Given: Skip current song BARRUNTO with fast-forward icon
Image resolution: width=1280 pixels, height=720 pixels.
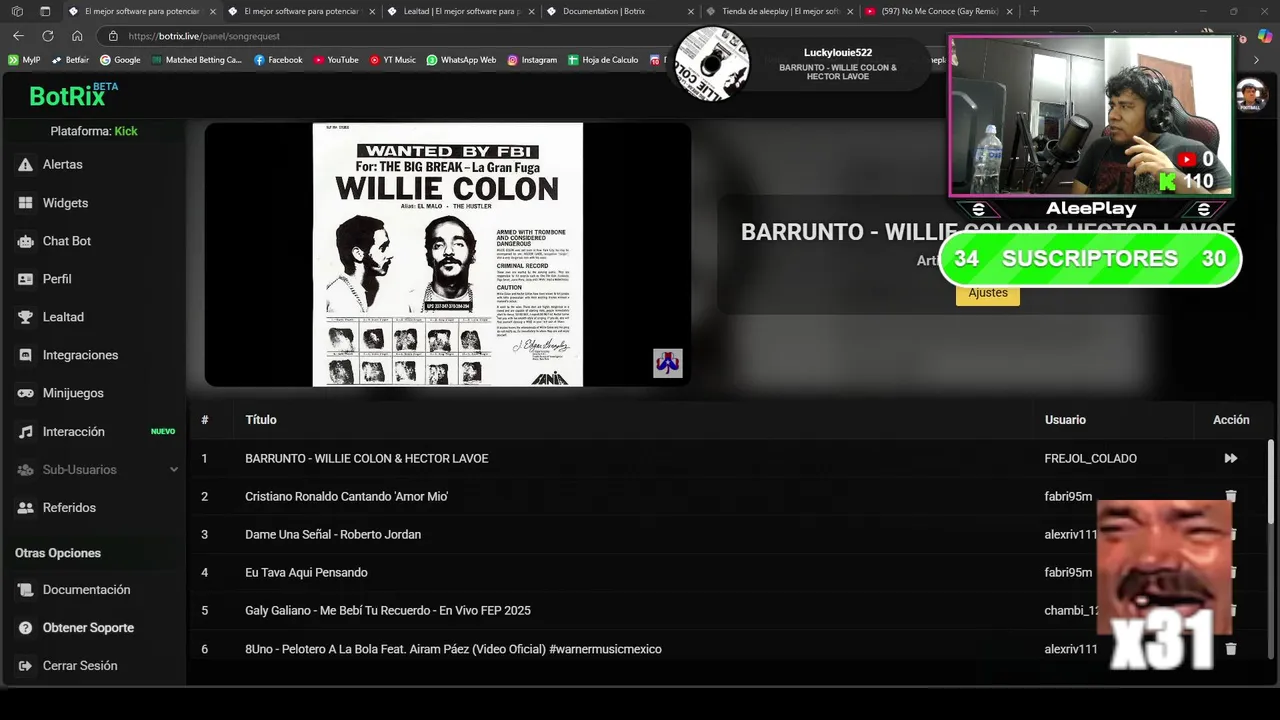Looking at the screenshot, I should click(1231, 458).
